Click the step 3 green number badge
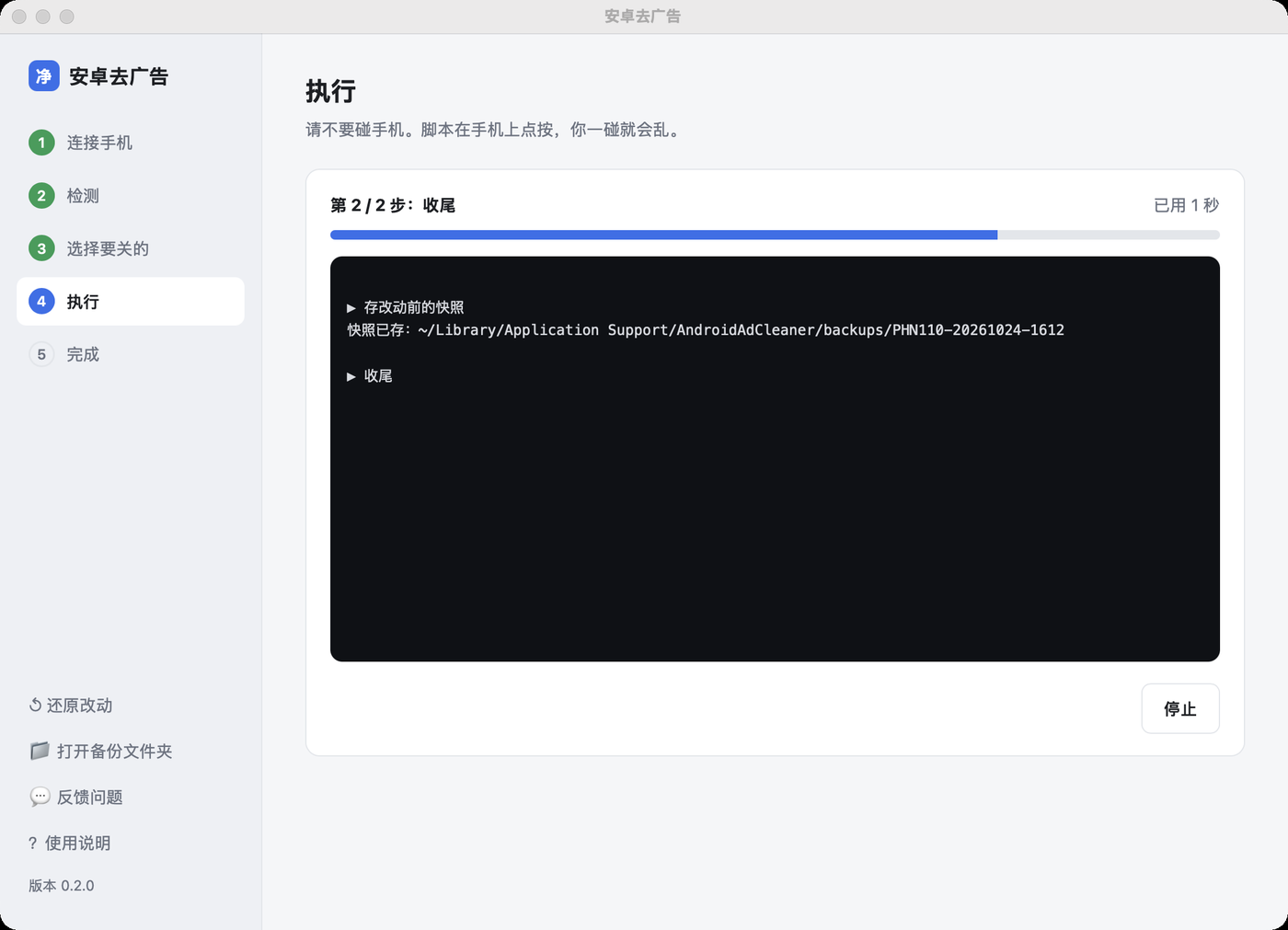This screenshot has height=930, width=1288. 41,248
